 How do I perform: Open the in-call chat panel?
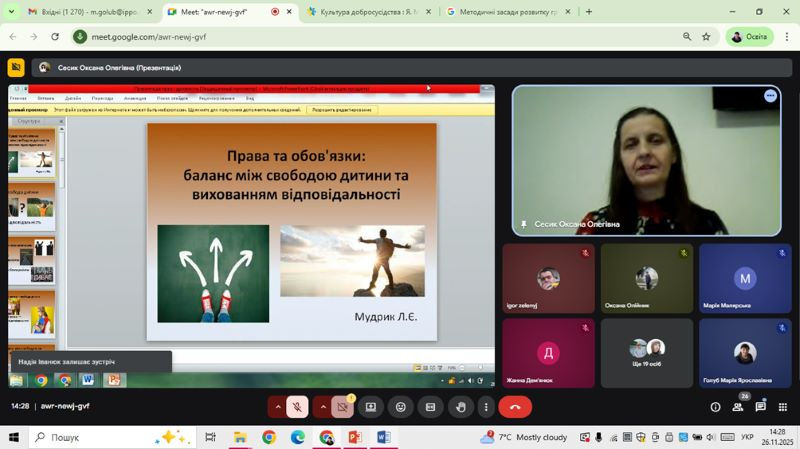point(761,407)
